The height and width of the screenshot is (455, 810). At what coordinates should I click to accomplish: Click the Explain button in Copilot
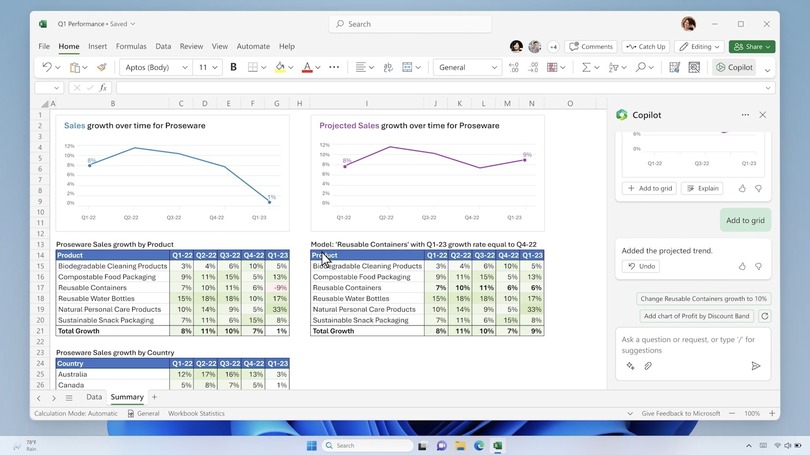[x=703, y=189]
